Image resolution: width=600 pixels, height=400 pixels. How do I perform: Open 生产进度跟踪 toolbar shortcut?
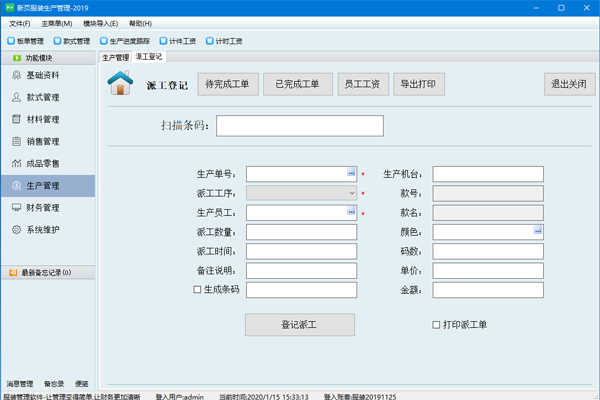coord(125,41)
